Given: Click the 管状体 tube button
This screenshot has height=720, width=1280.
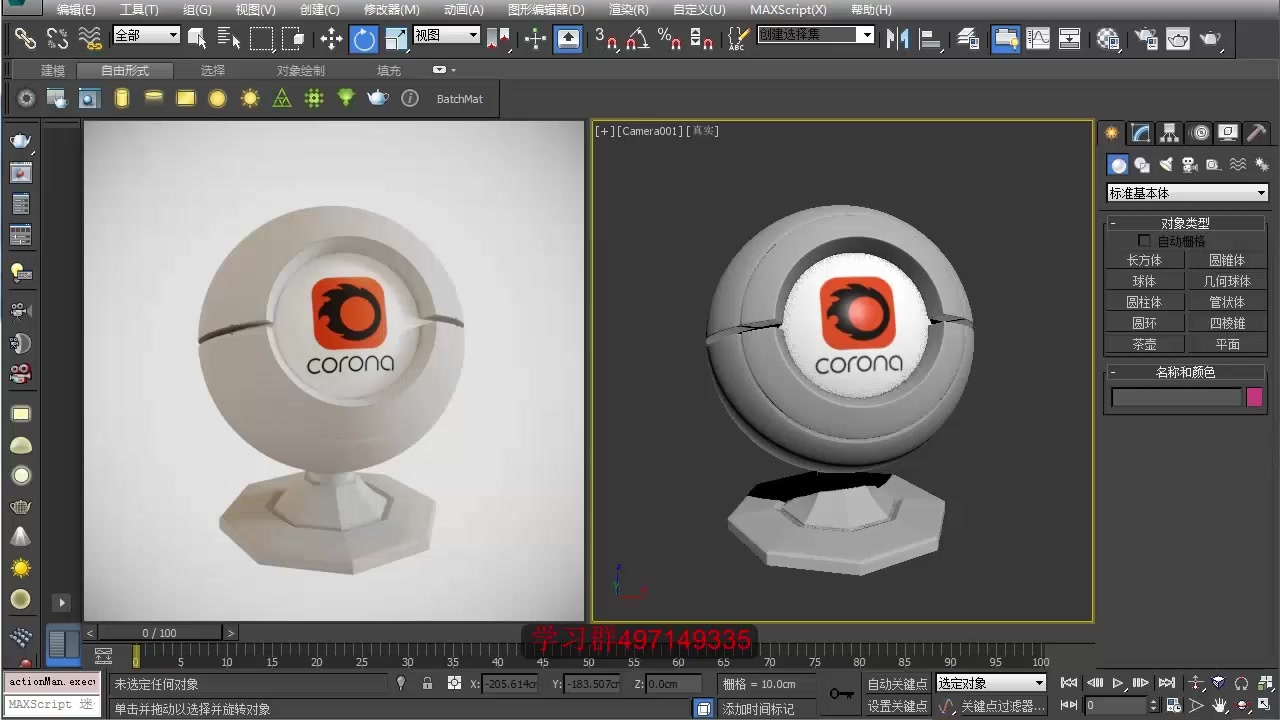Looking at the screenshot, I should (1227, 302).
